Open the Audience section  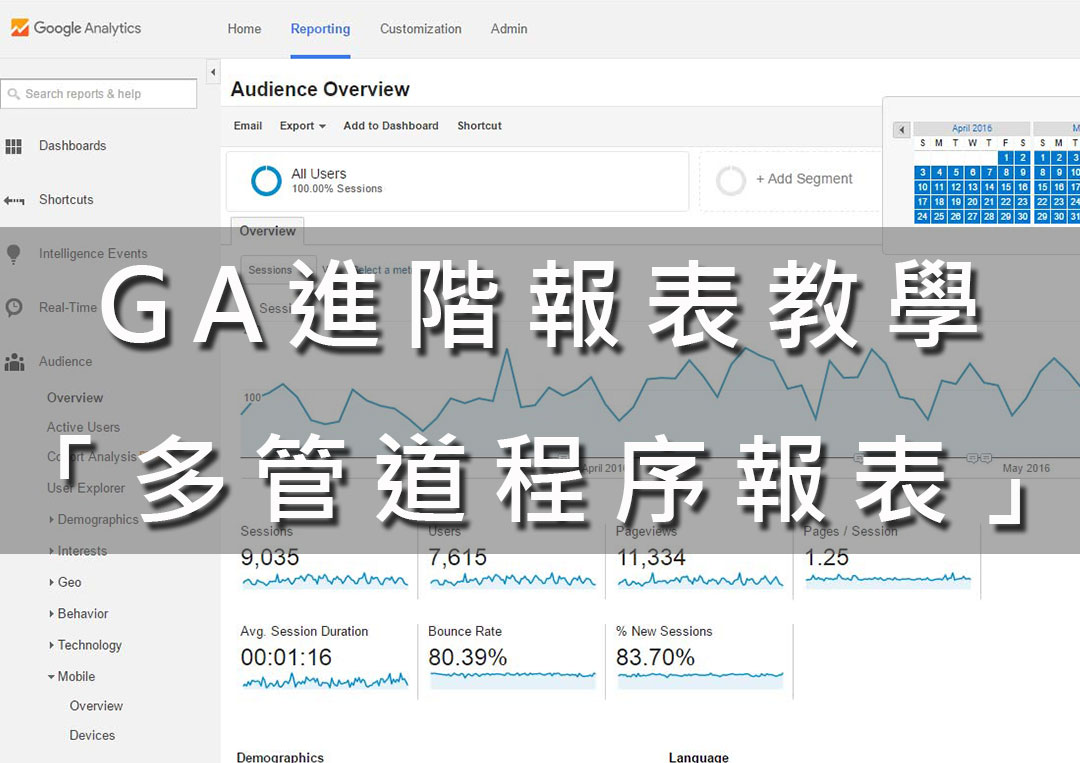(65, 361)
